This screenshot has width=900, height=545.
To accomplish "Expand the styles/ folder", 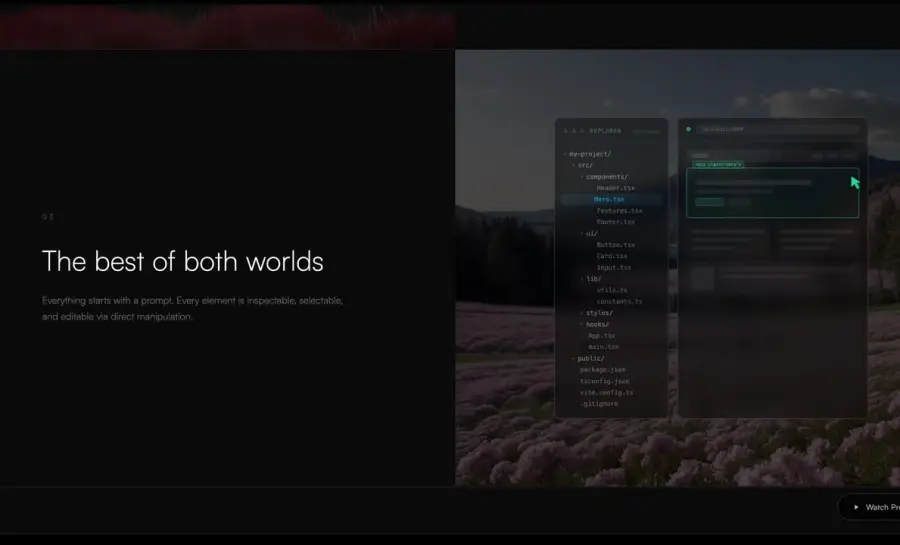I will pyautogui.click(x=599, y=313).
